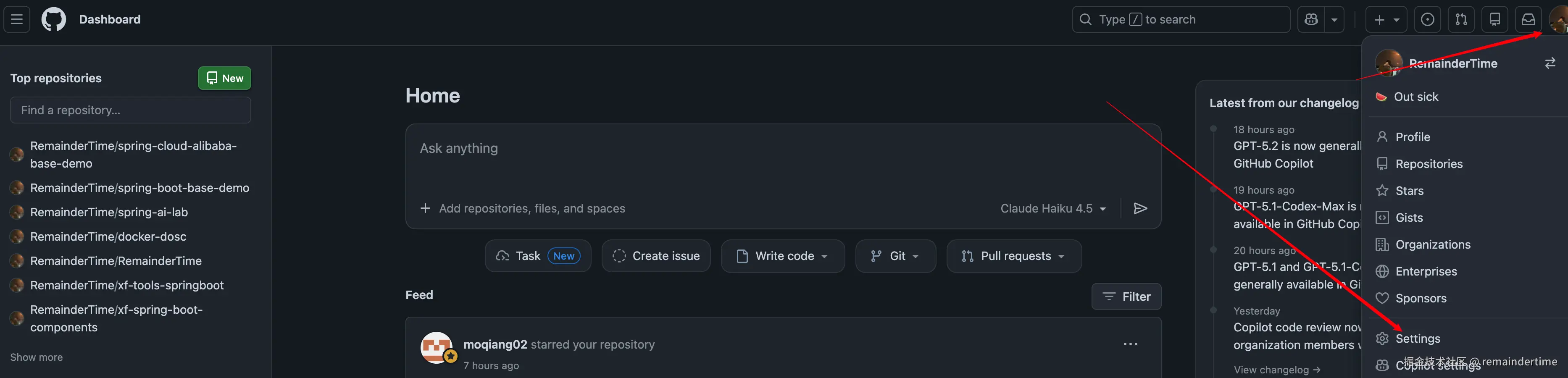The height and width of the screenshot is (378, 1568).
Task: Open the hamburger navigation menu
Action: point(17,19)
